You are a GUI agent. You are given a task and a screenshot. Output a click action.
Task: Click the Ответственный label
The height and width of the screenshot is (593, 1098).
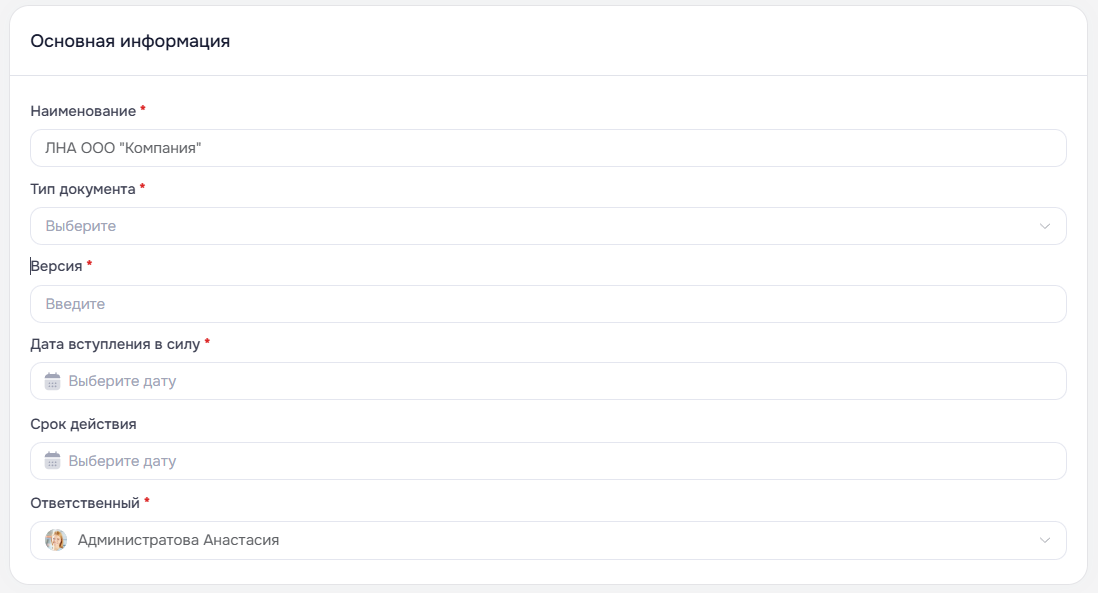(x=85, y=503)
